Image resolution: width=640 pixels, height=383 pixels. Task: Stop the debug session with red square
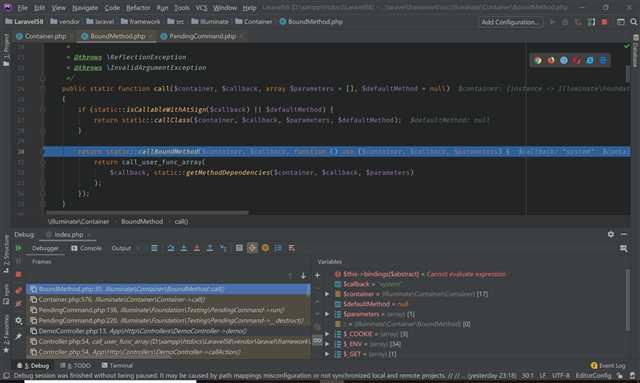[18, 274]
